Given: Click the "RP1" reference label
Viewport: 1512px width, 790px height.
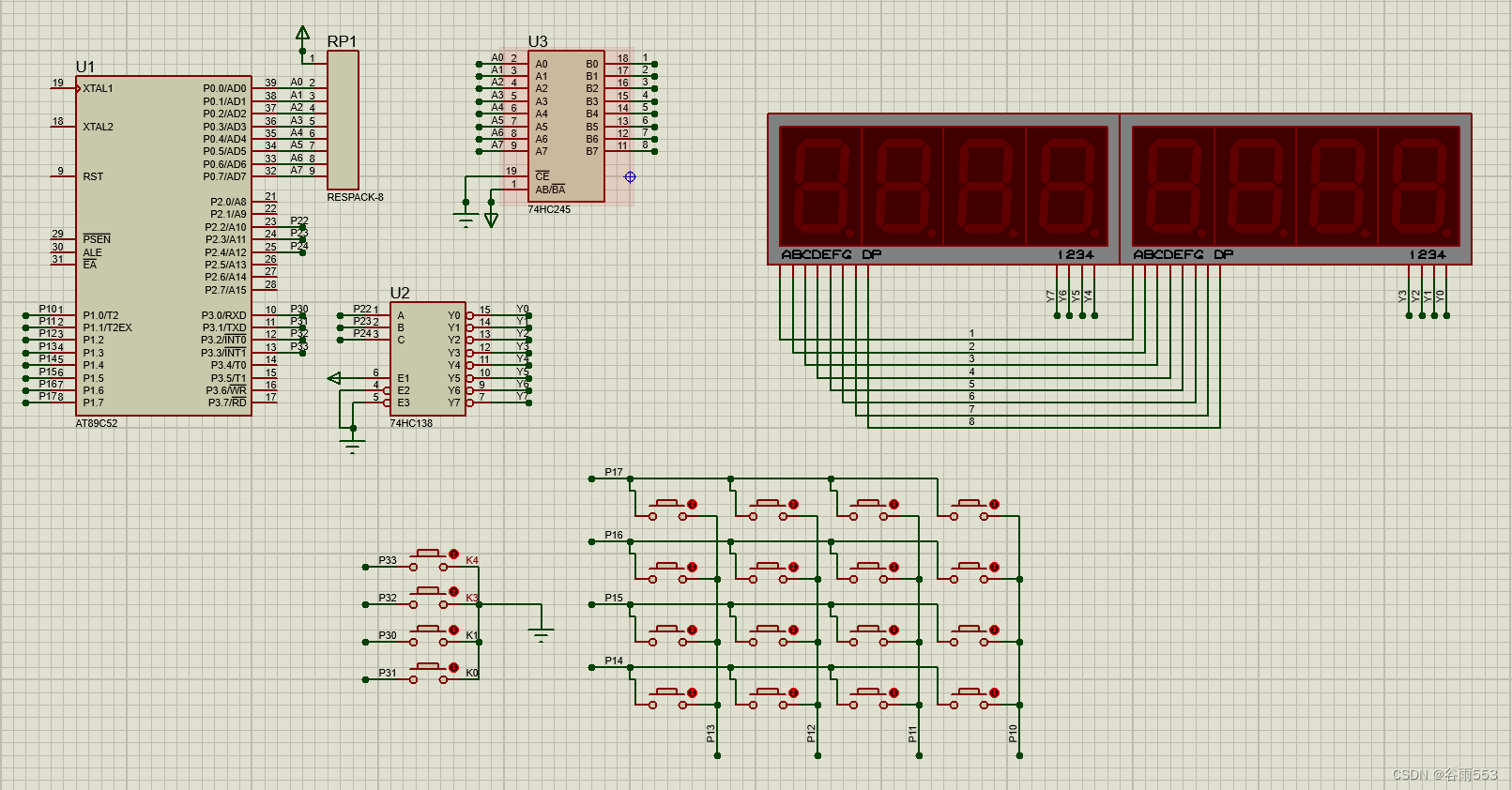Looking at the screenshot, I should [342, 41].
